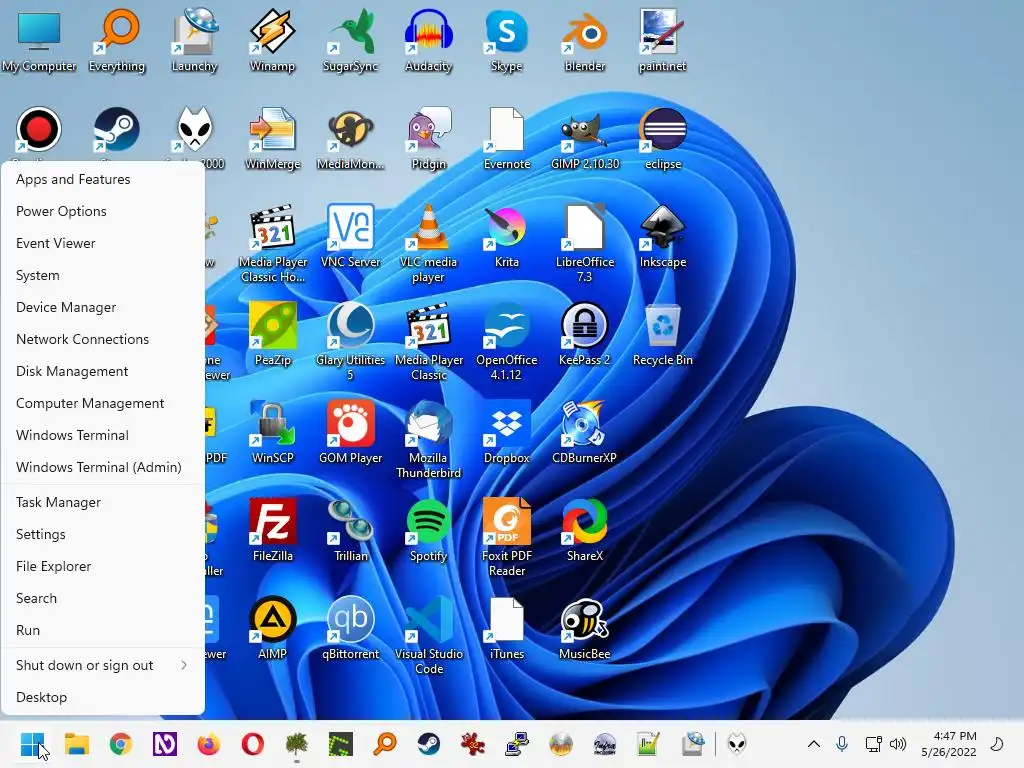Select Disk Management in the menu

(103, 372)
